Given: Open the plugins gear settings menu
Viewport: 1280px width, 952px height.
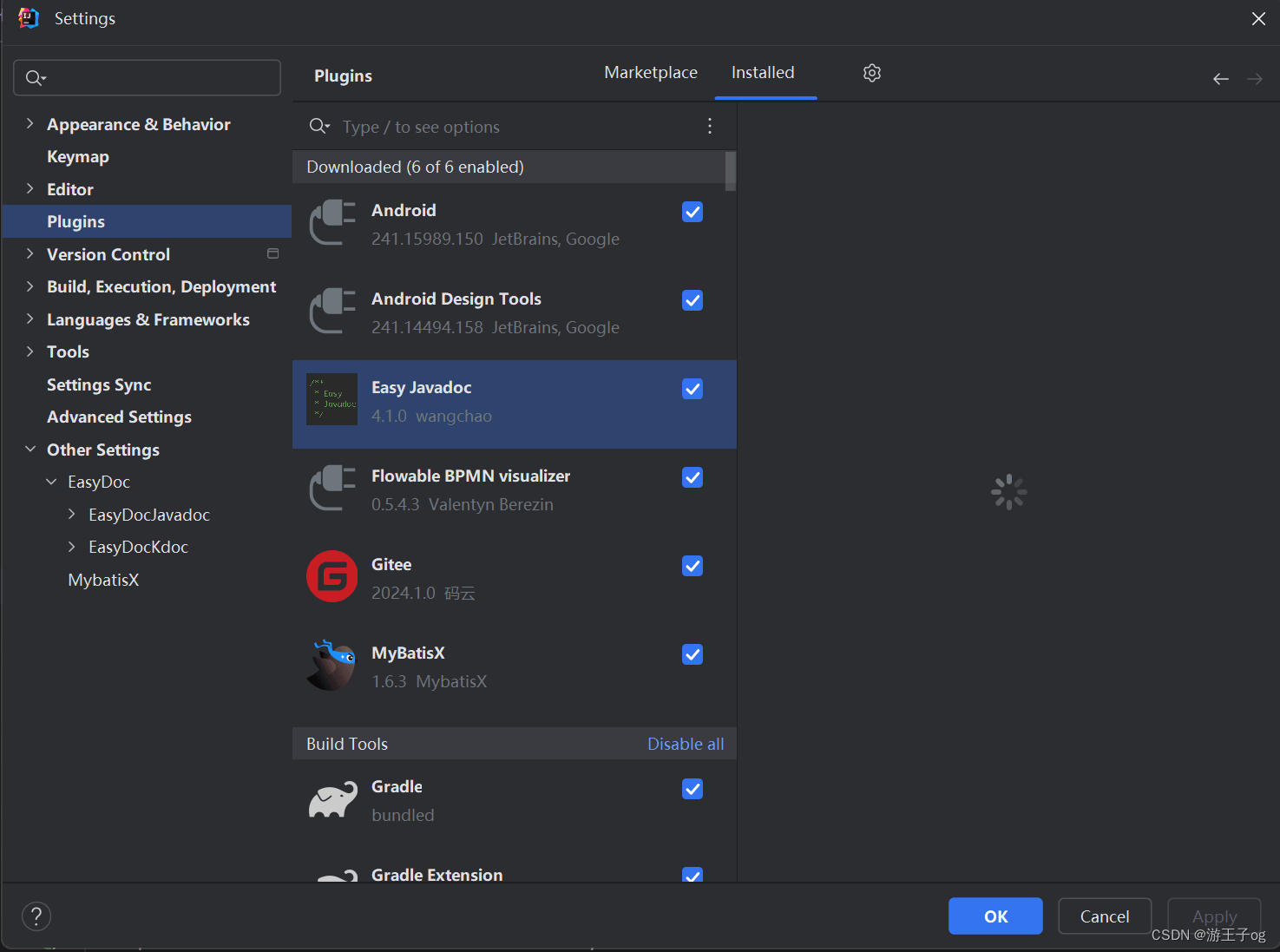Looking at the screenshot, I should pos(872,73).
